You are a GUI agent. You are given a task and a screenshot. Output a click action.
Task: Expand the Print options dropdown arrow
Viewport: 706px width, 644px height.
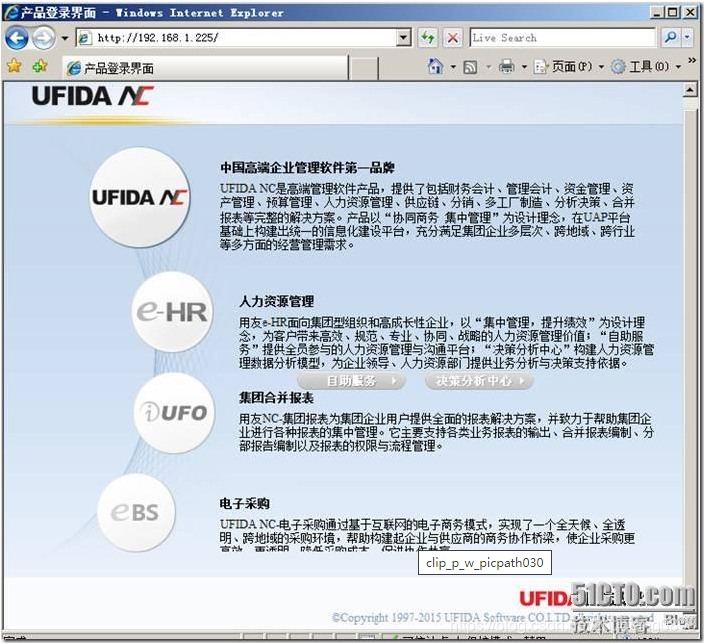[x=525, y=67]
